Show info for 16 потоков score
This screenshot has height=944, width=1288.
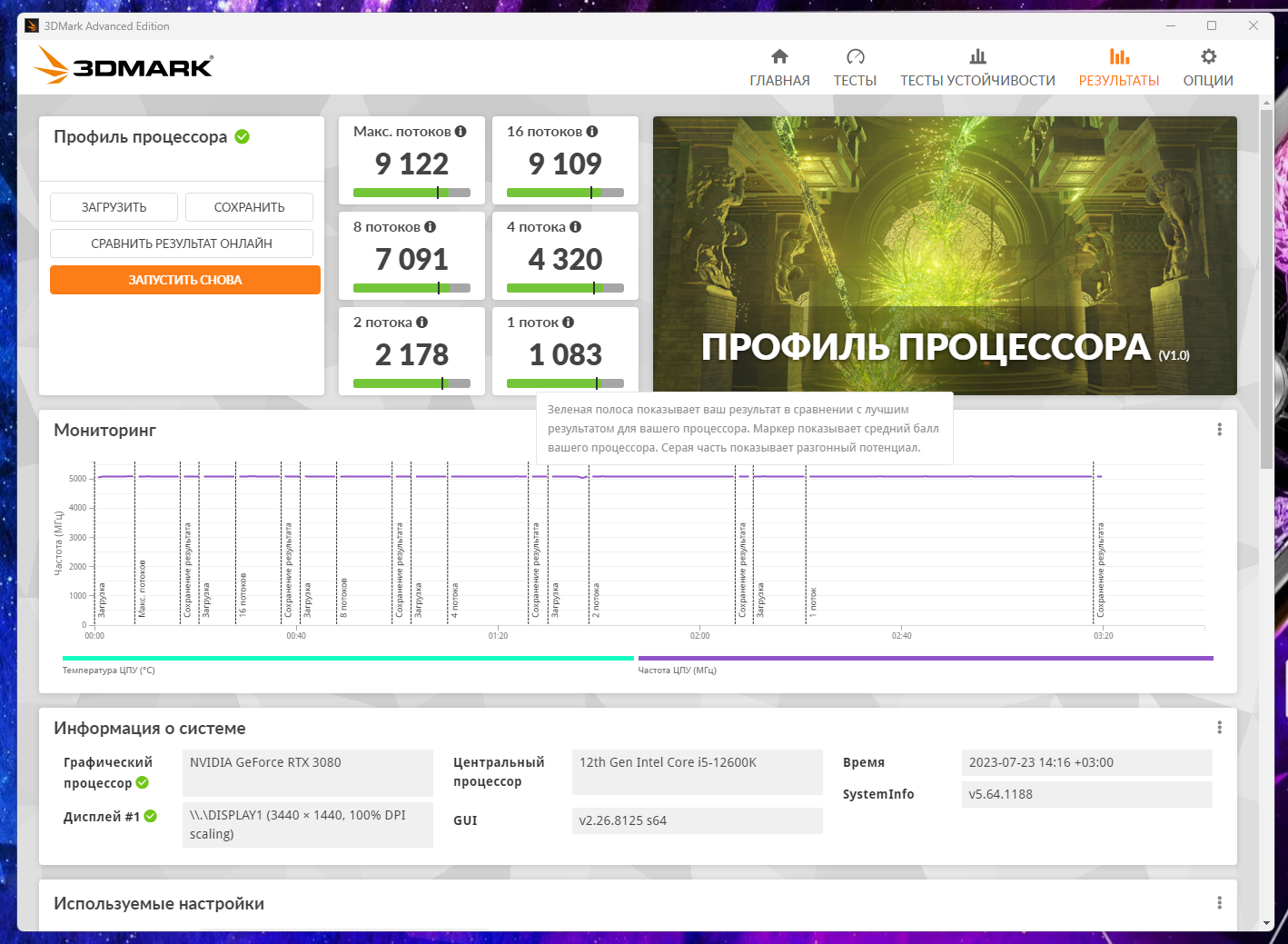592,132
